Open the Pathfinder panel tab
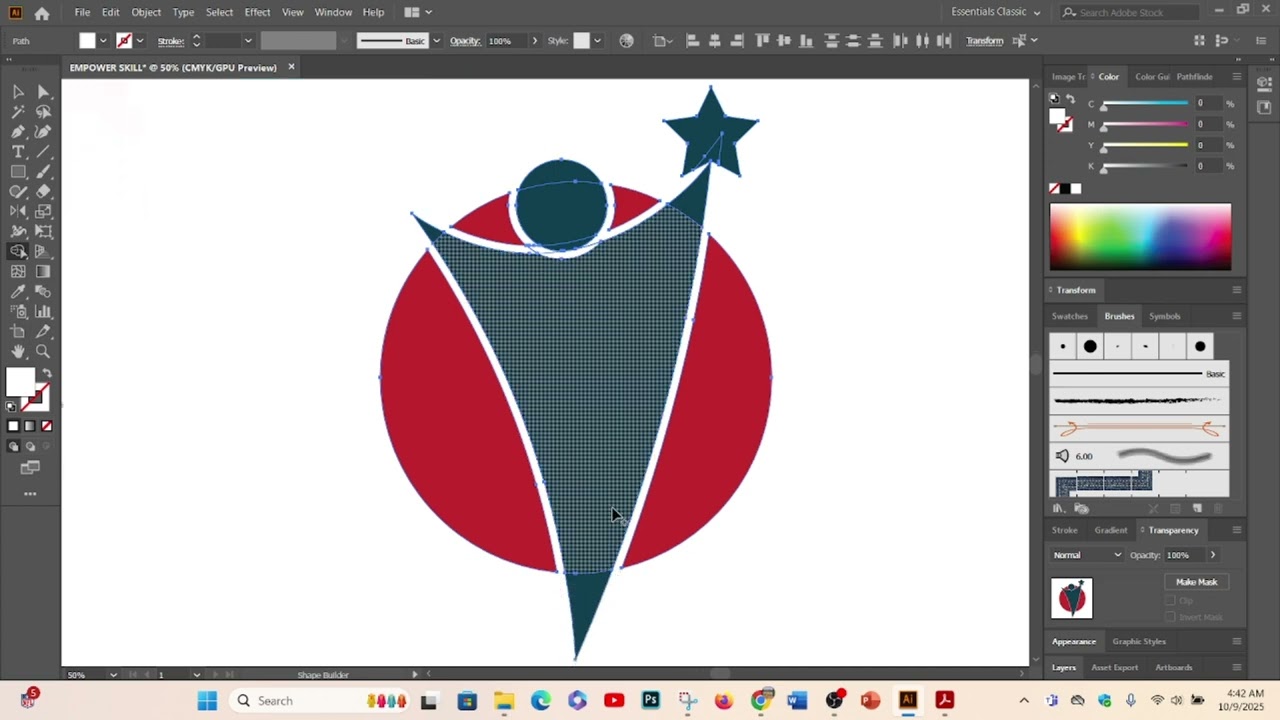The width and height of the screenshot is (1280, 720). click(x=1195, y=77)
